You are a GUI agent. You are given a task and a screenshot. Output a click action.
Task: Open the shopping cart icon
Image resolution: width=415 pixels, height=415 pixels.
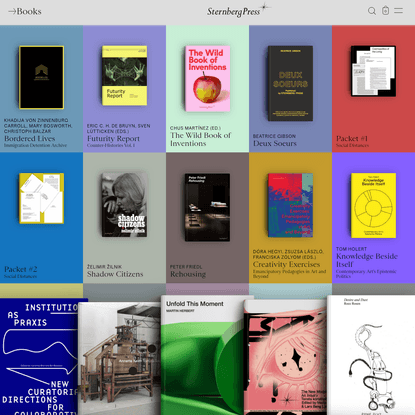pyautogui.click(x=385, y=11)
